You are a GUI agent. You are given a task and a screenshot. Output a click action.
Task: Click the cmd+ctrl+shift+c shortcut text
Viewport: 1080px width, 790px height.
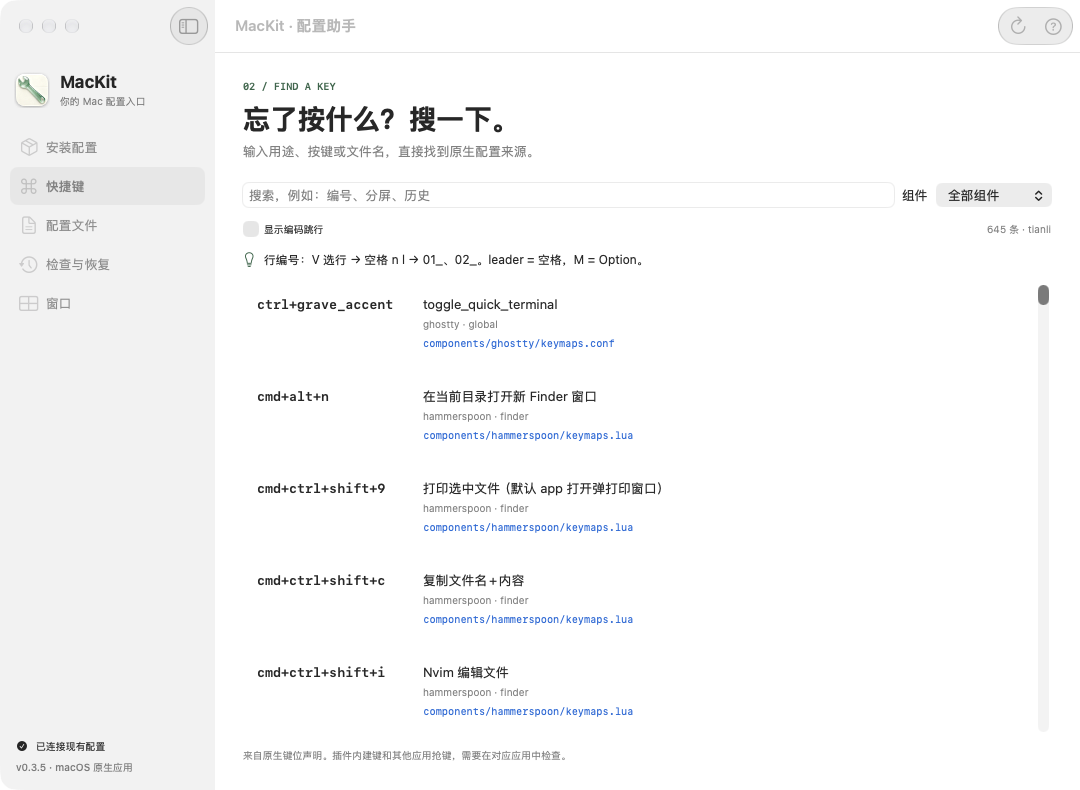click(x=321, y=581)
